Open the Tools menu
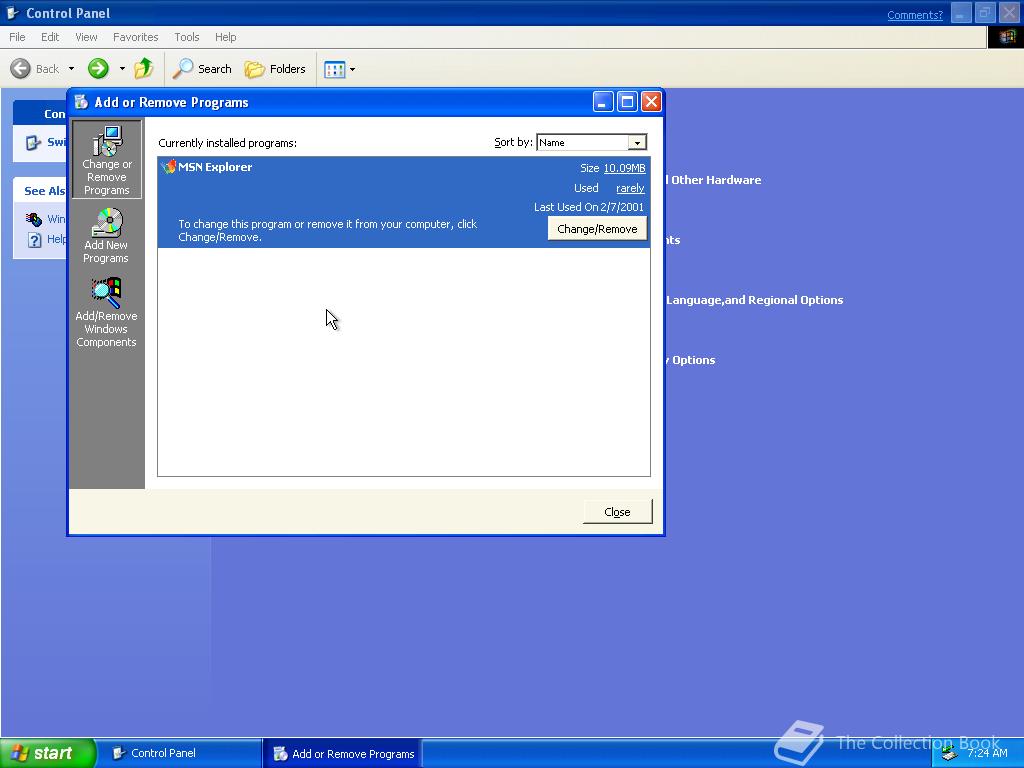The height and width of the screenshot is (768, 1024). point(186,37)
